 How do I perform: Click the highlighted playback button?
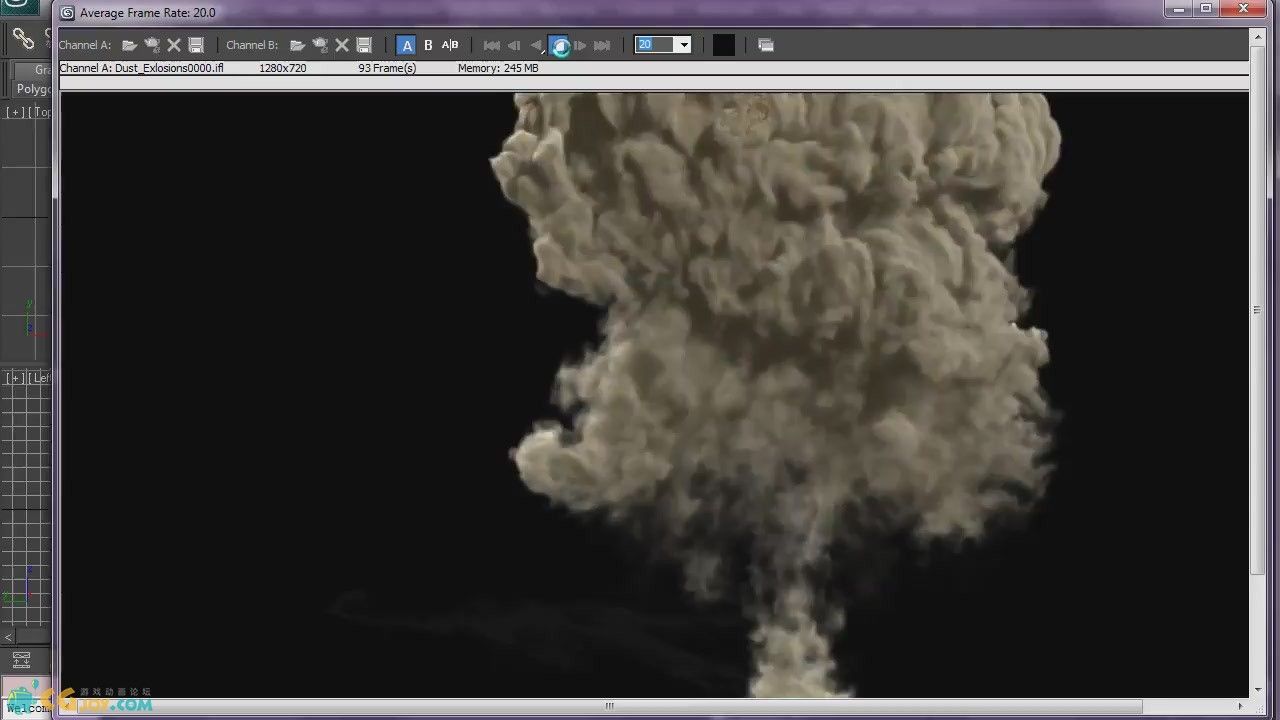click(x=559, y=45)
